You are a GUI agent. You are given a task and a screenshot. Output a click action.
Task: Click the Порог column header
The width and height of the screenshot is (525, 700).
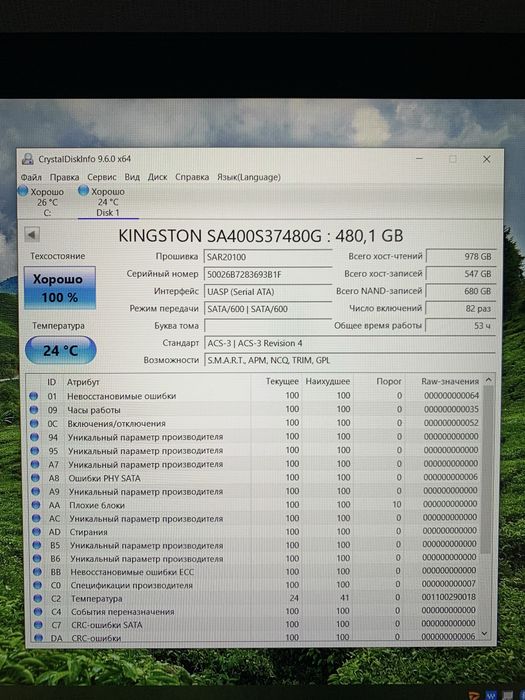point(389,382)
